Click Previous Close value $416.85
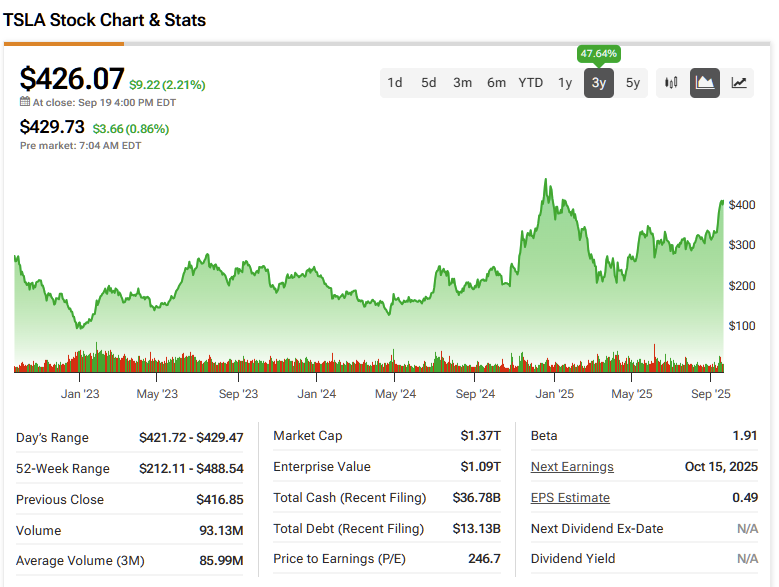Image resolution: width=779 pixels, height=587 pixels. click(220, 500)
